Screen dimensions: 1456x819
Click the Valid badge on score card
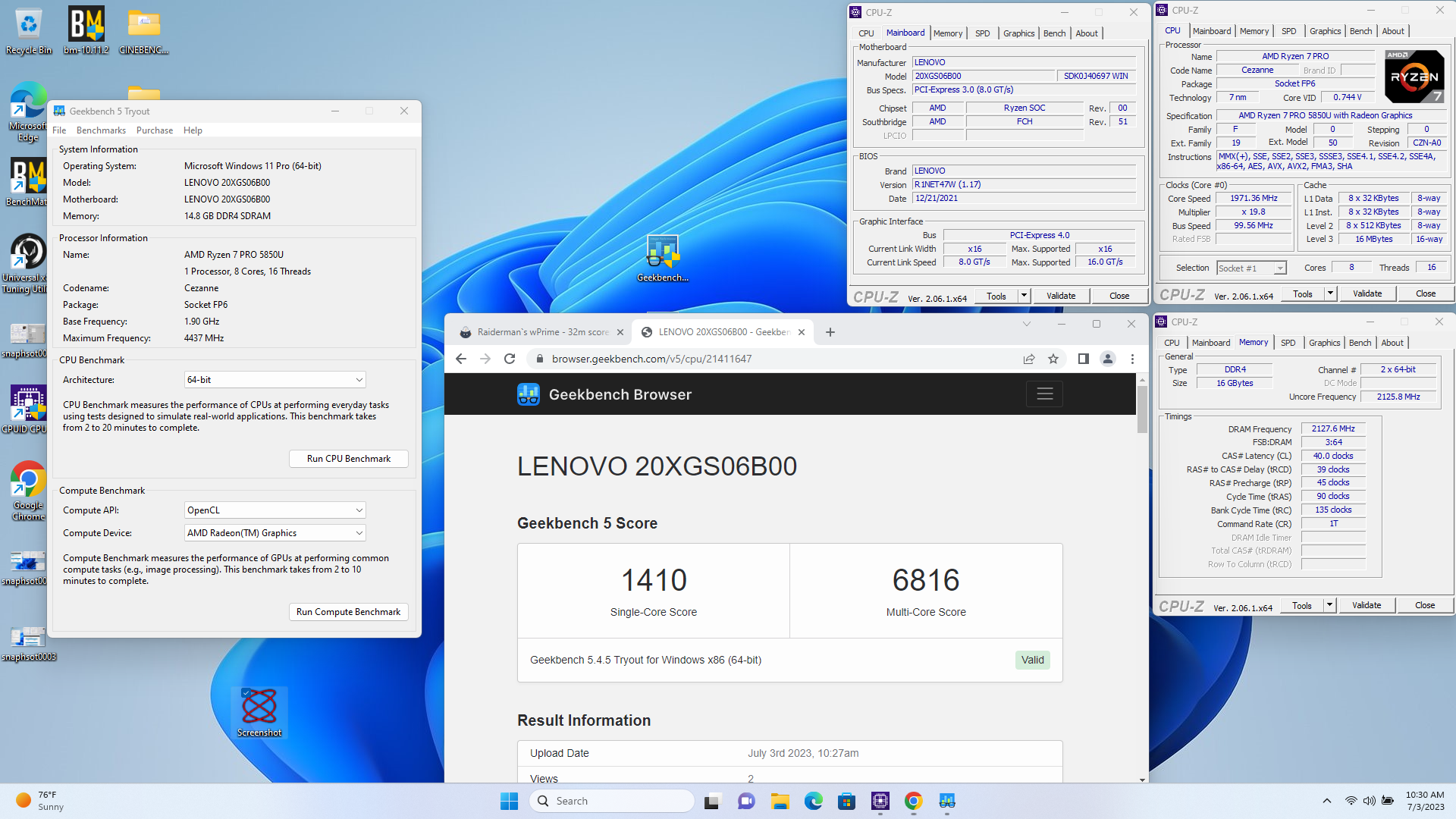click(1032, 660)
